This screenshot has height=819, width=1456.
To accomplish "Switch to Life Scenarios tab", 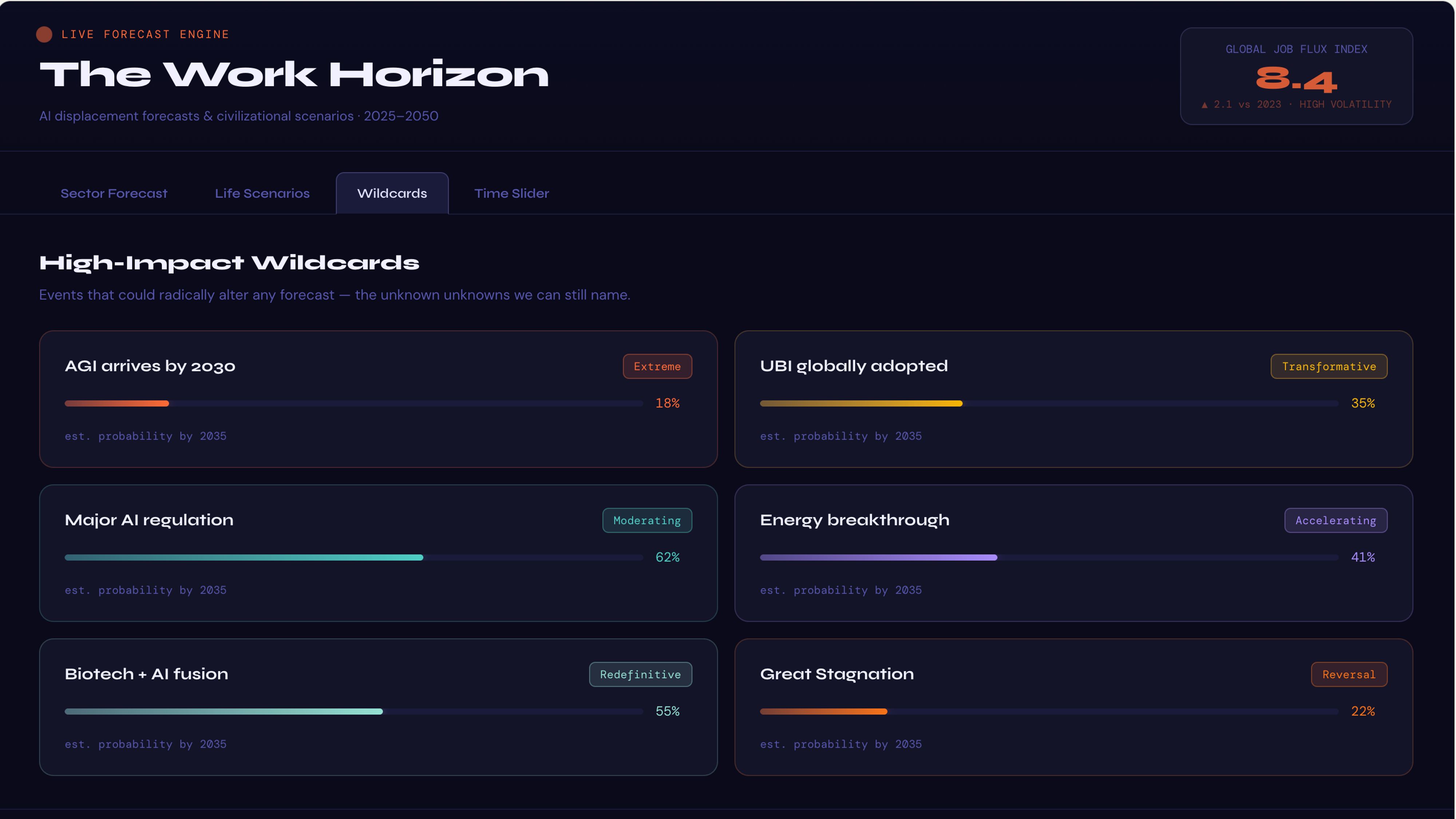I will [x=262, y=193].
